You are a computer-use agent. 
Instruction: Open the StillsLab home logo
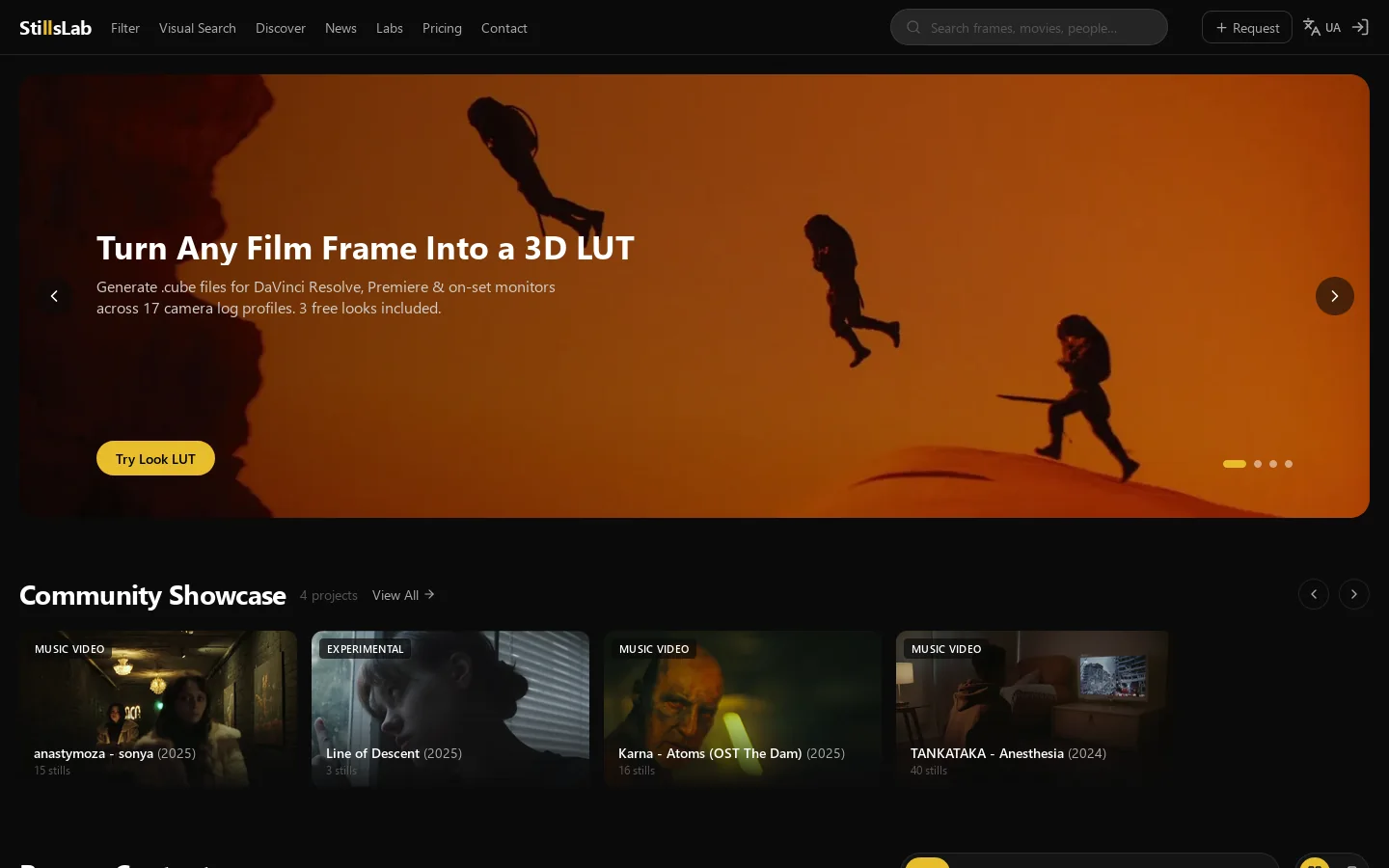coord(55,28)
